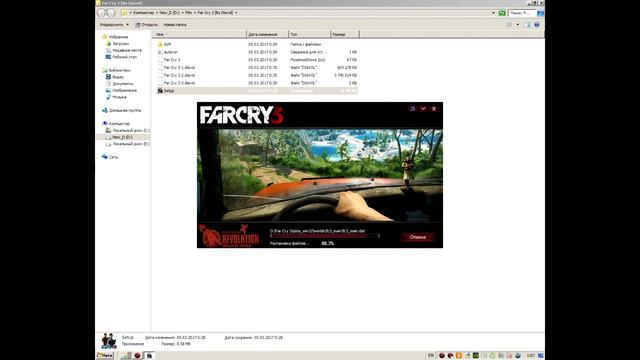Click the EN language indicator
Viewport: 640px width, 360px height.
[431, 356]
